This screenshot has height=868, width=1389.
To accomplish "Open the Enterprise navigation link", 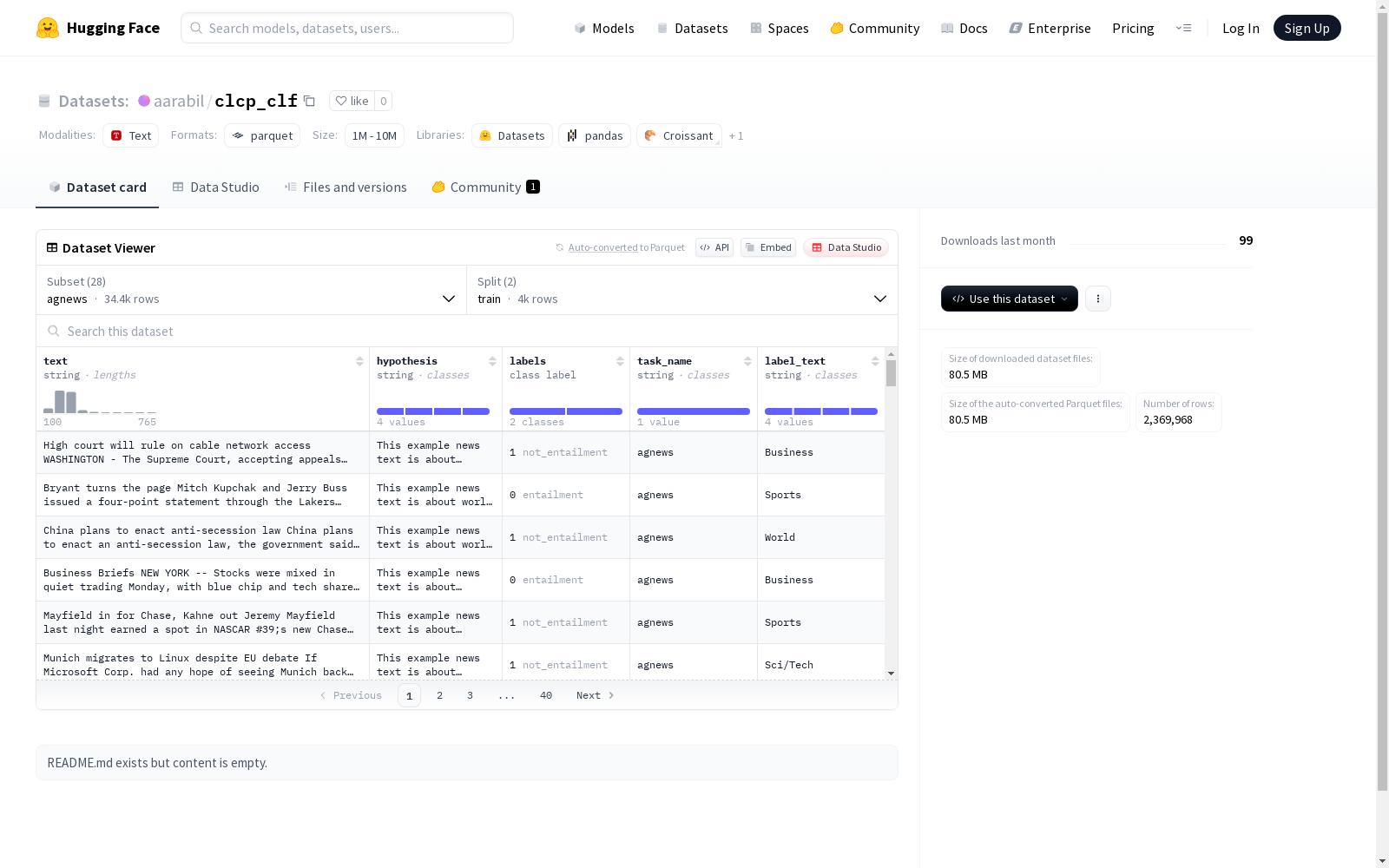I will tap(1050, 28).
